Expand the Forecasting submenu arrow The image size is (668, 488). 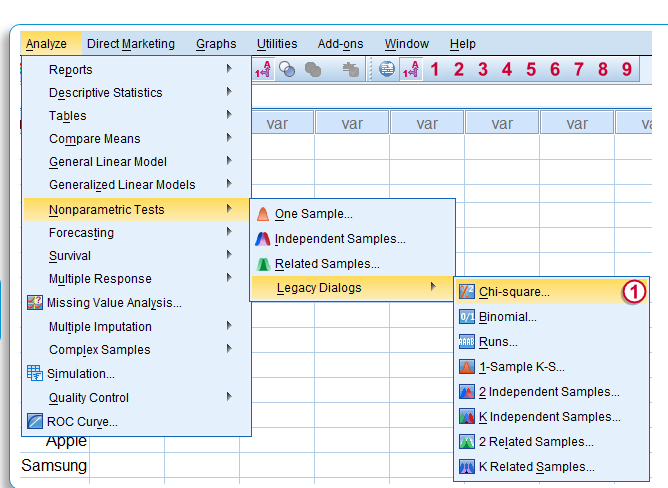[229, 232]
